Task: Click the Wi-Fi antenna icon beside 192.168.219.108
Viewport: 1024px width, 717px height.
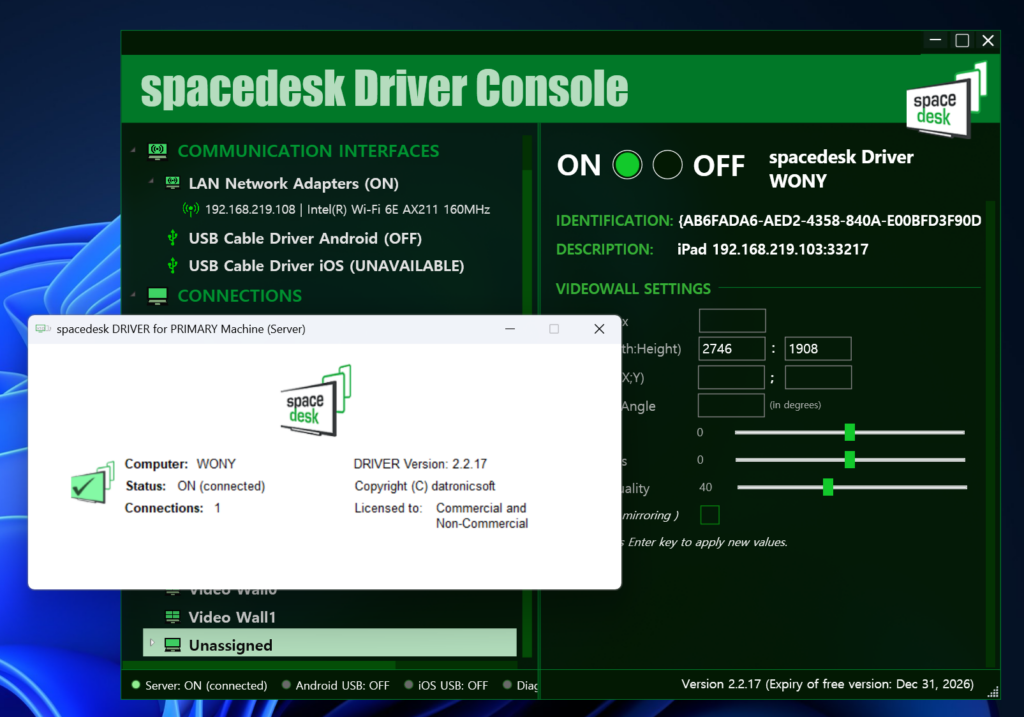Action: 190,210
